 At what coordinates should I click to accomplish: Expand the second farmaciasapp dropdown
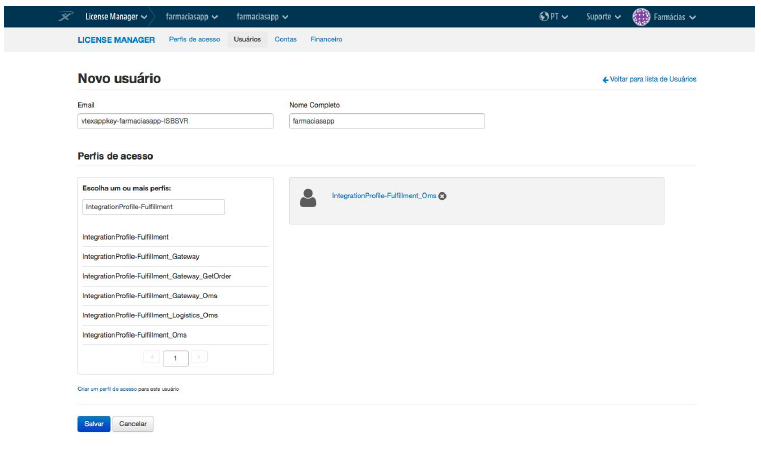pyautogui.click(x=262, y=17)
